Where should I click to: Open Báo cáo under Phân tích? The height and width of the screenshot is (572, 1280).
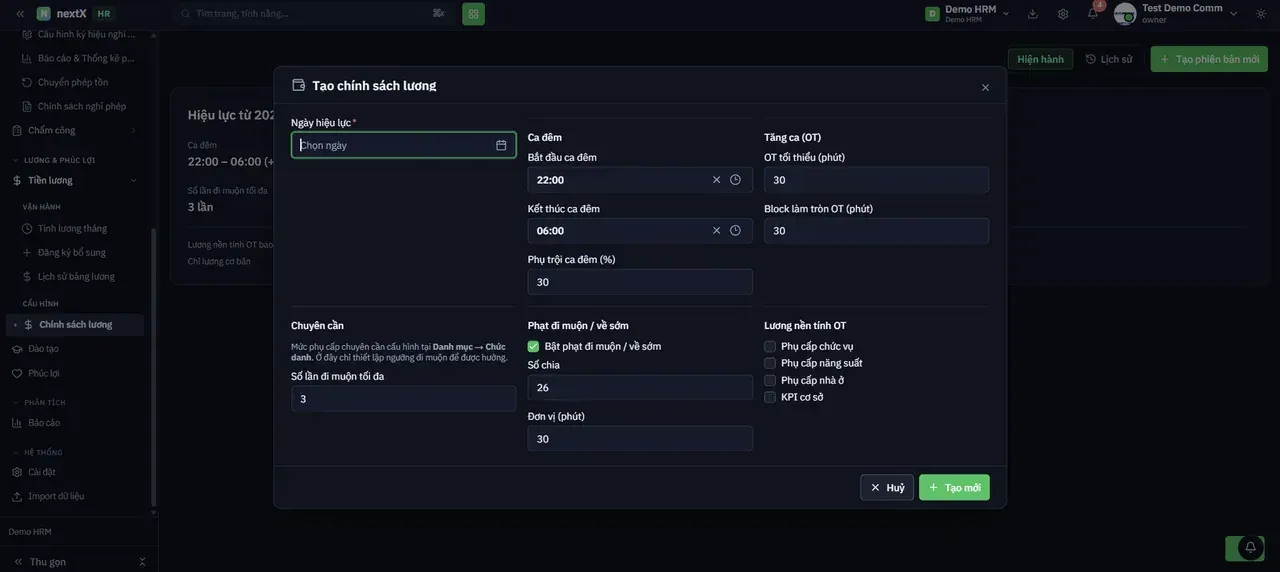coord(75,423)
